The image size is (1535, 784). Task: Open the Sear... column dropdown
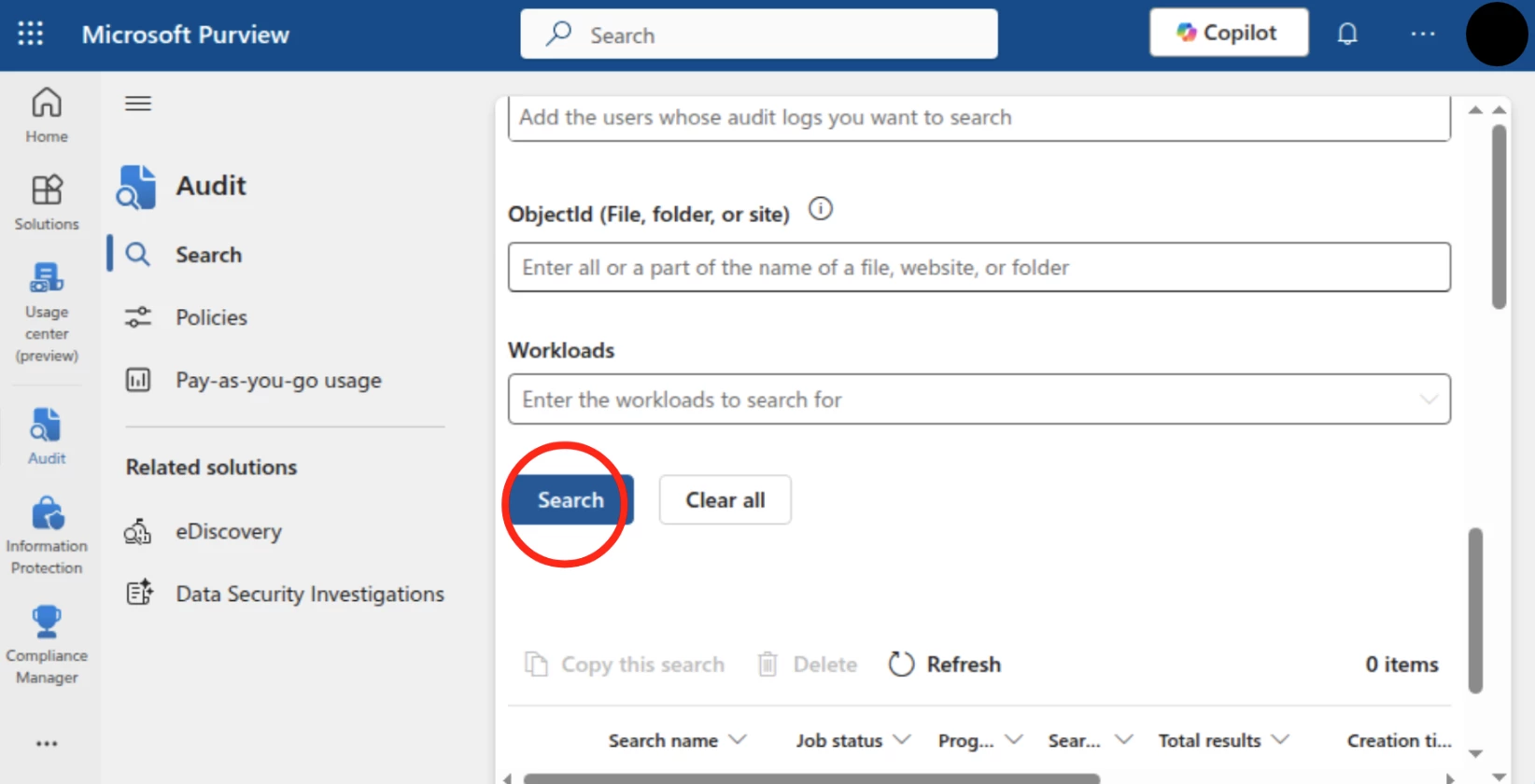click(1124, 740)
